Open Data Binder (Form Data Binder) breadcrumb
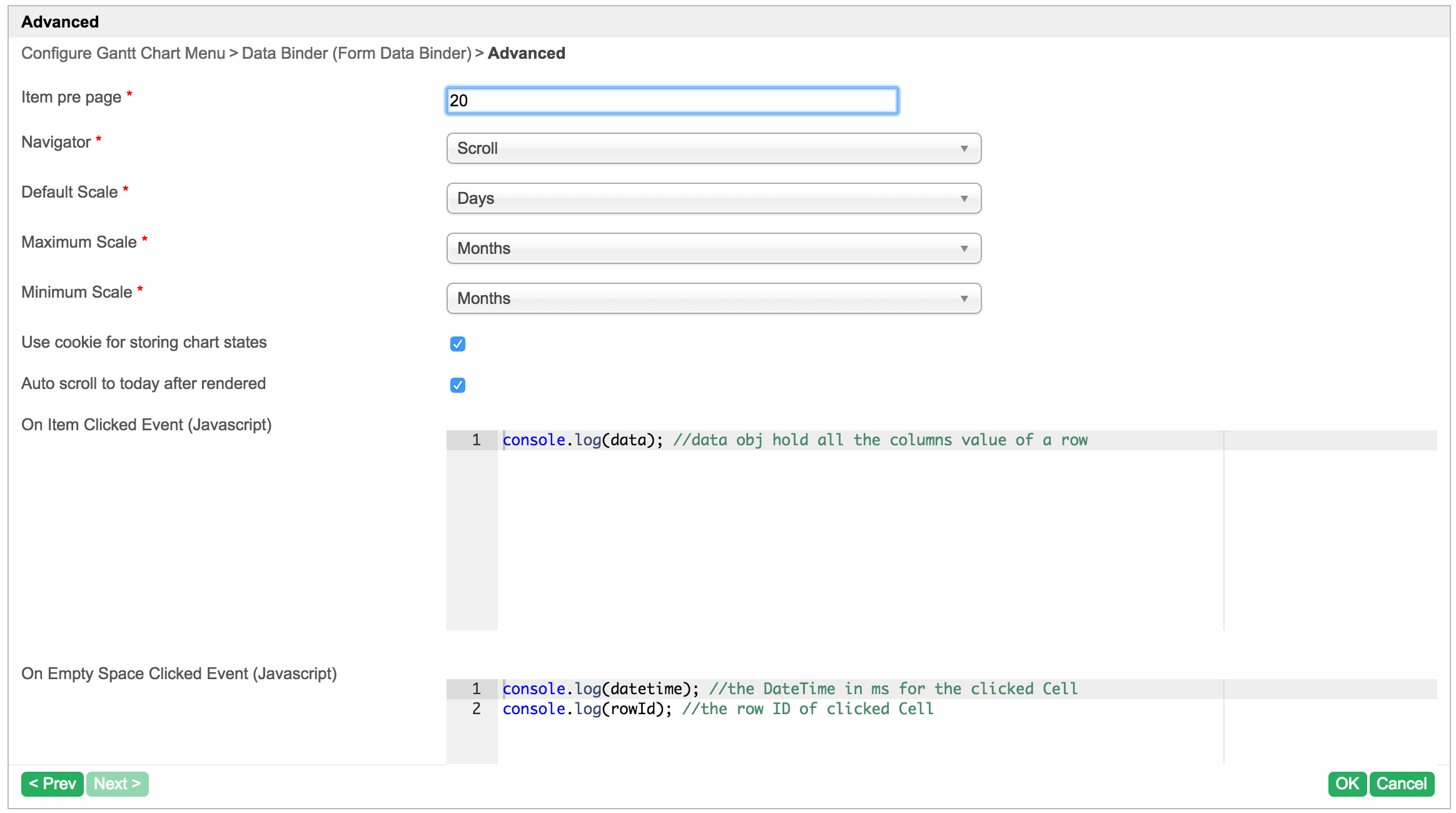This screenshot has height=813, width=1456. pos(356,53)
